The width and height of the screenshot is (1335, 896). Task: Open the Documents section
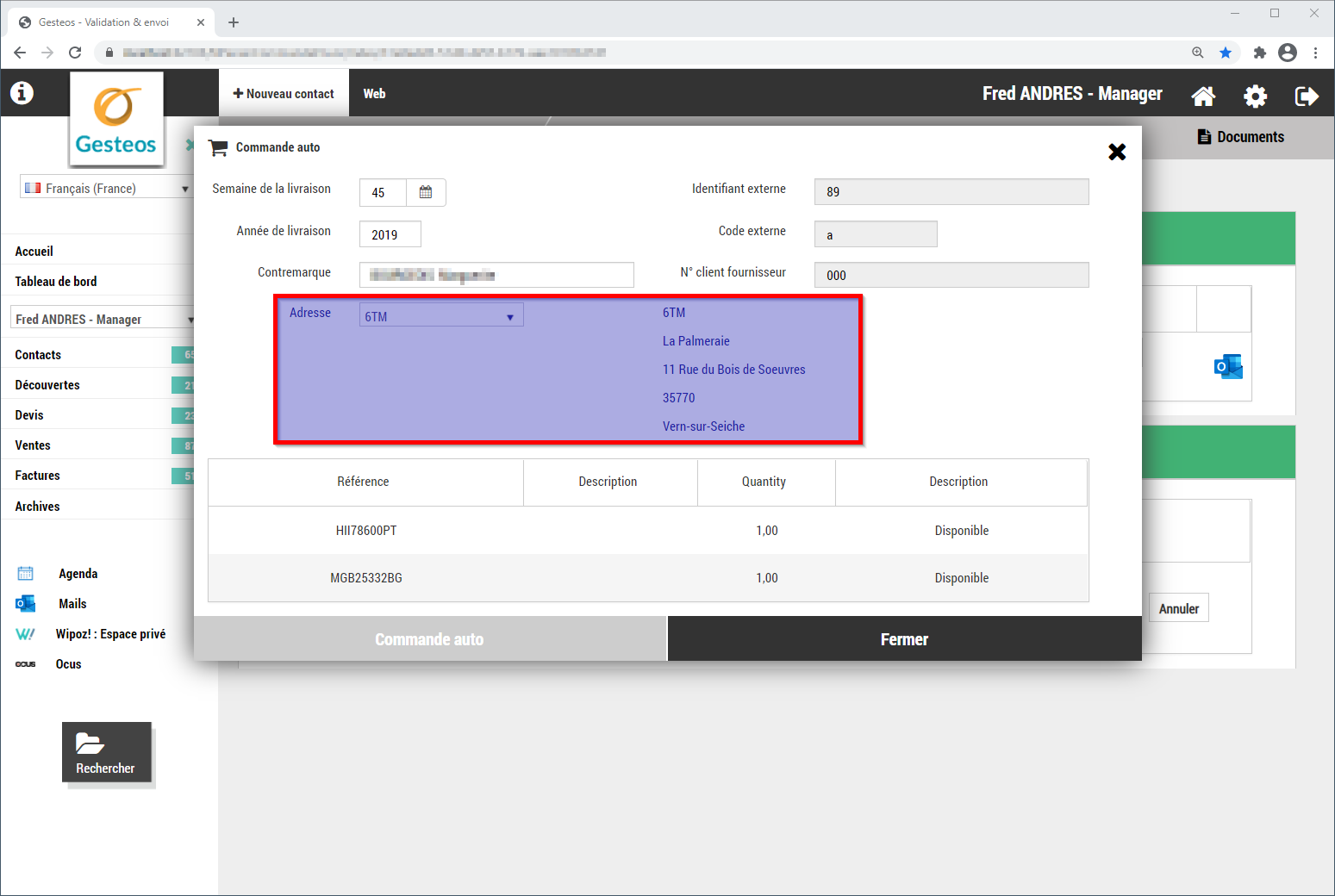click(x=1241, y=137)
